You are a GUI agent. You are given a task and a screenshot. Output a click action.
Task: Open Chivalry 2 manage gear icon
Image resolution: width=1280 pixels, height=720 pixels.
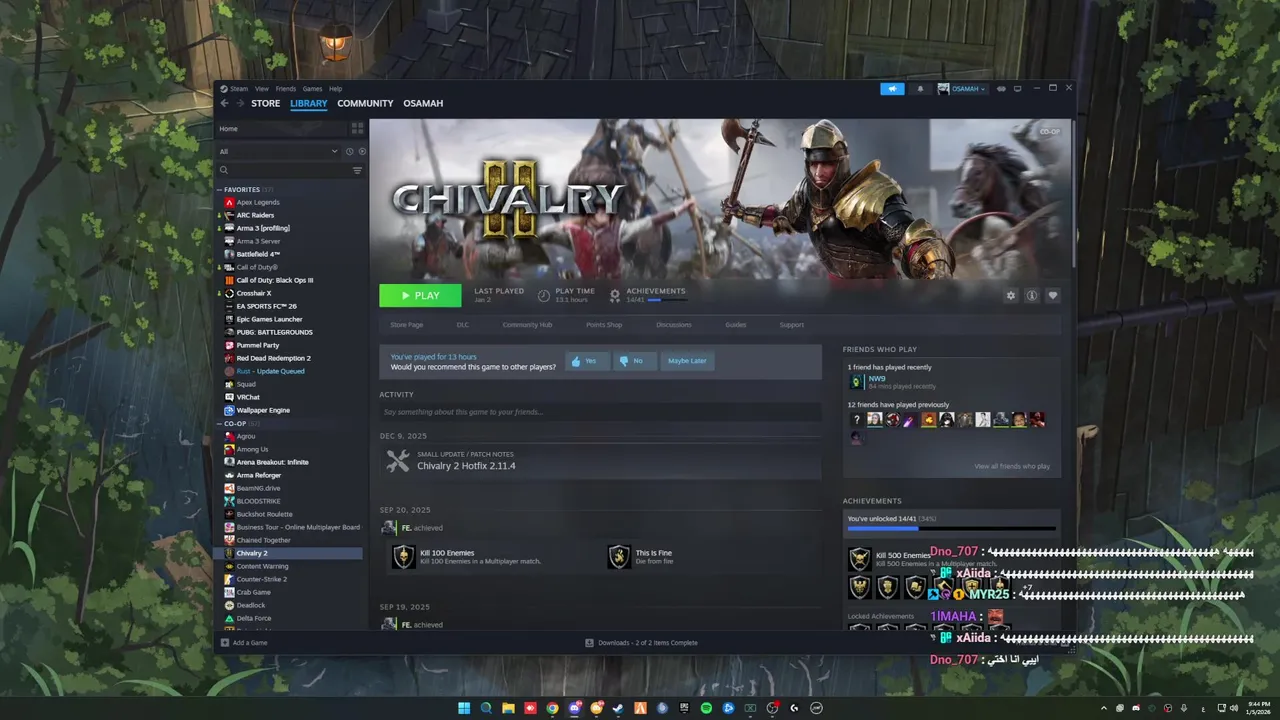tap(1011, 296)
